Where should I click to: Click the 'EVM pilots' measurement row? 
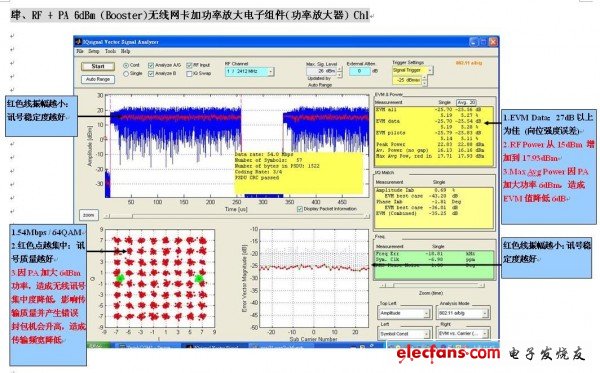[x=429, y=133]
